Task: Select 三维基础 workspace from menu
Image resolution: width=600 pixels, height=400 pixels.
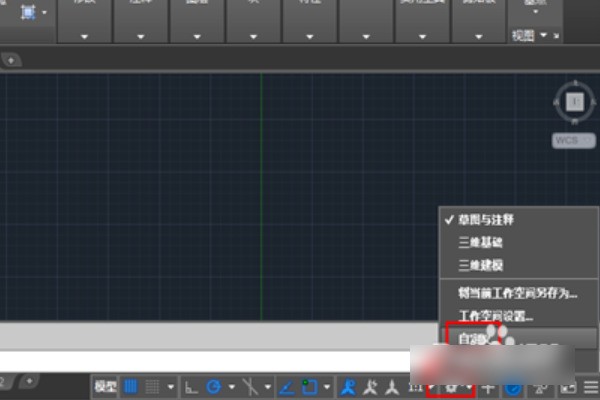Action: coord(480,242)
